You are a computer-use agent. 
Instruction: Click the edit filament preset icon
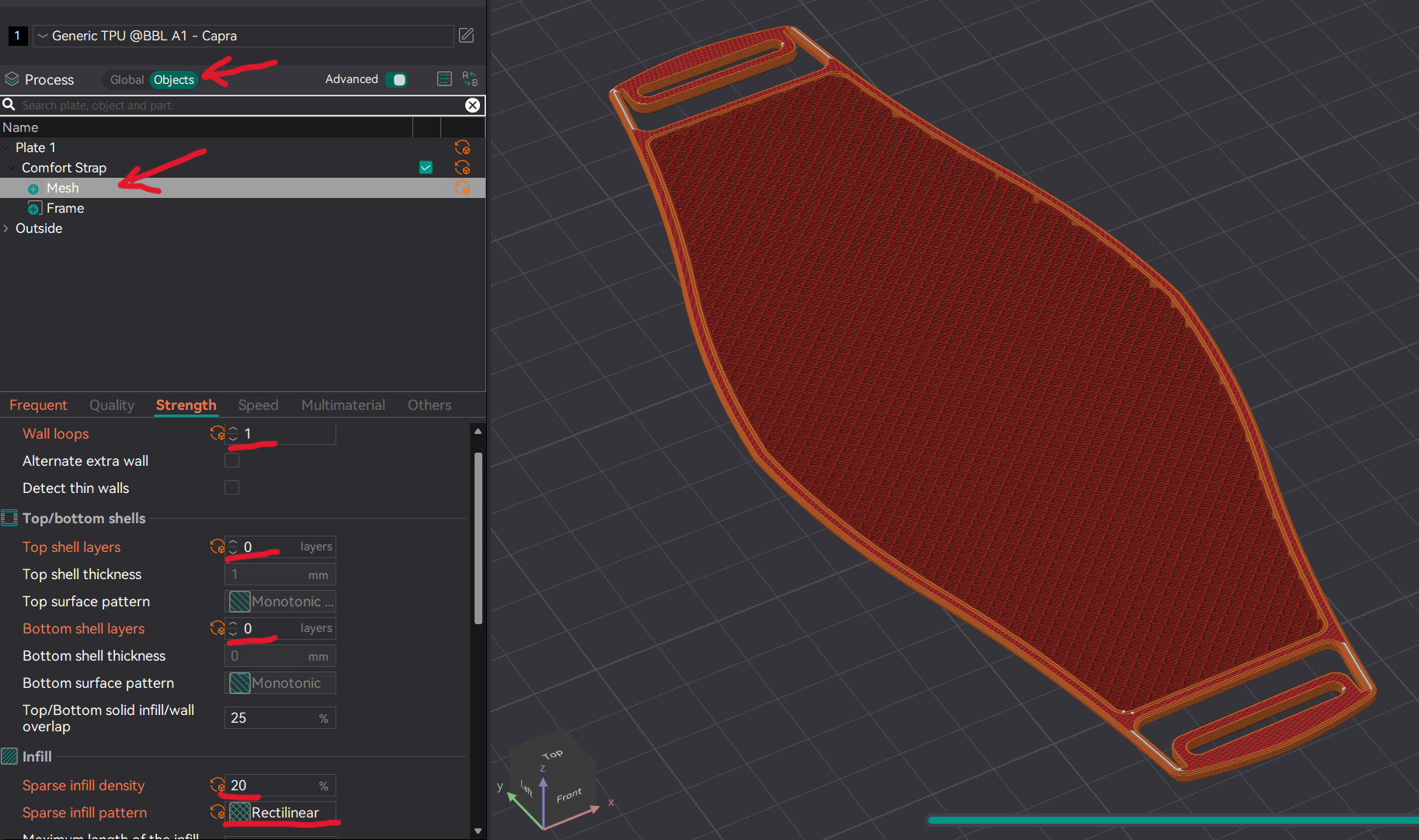click(x=466, y=35)
